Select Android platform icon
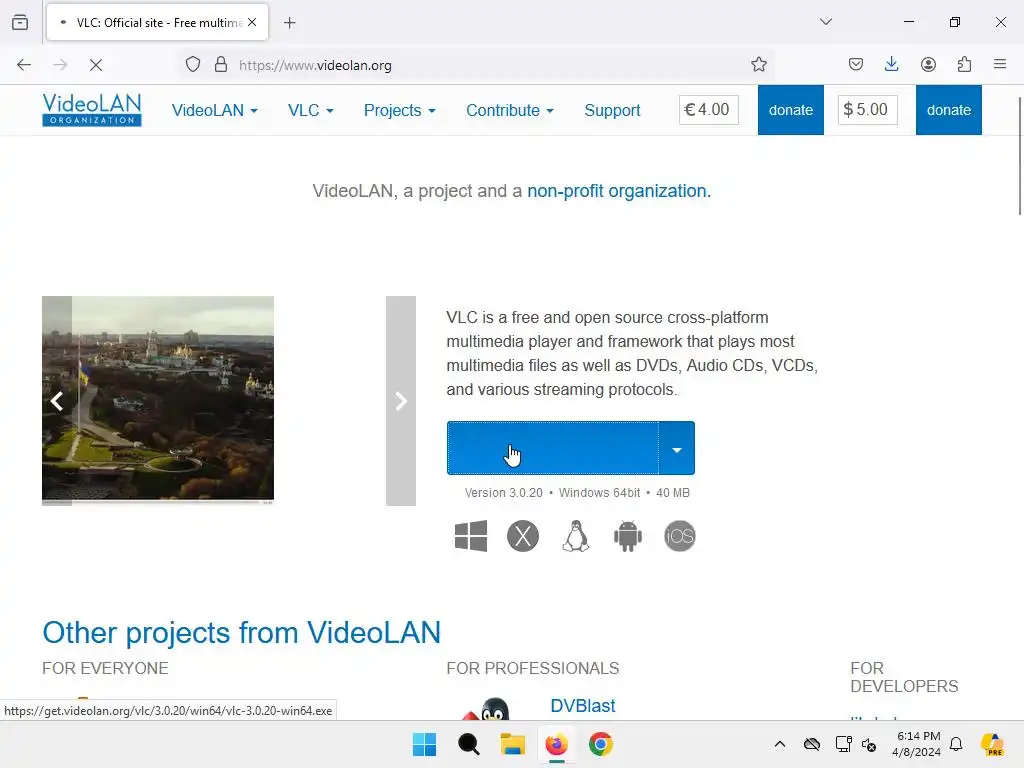The width and height of the screenshot is (1024, 768). (x=628, y=536)
